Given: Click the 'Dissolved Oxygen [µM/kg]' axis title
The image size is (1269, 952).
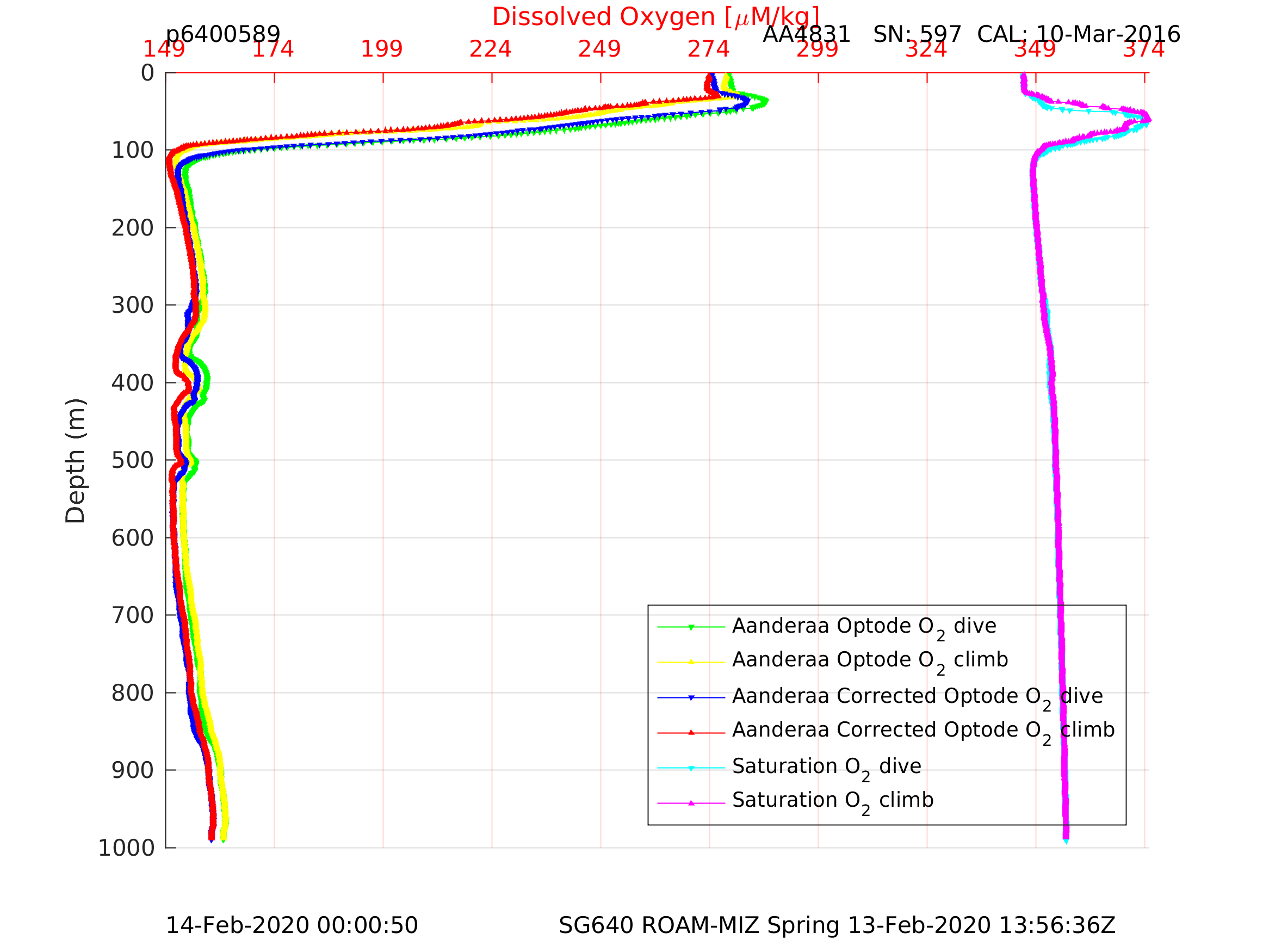Looking at the screenshot, I should point(656,17).
